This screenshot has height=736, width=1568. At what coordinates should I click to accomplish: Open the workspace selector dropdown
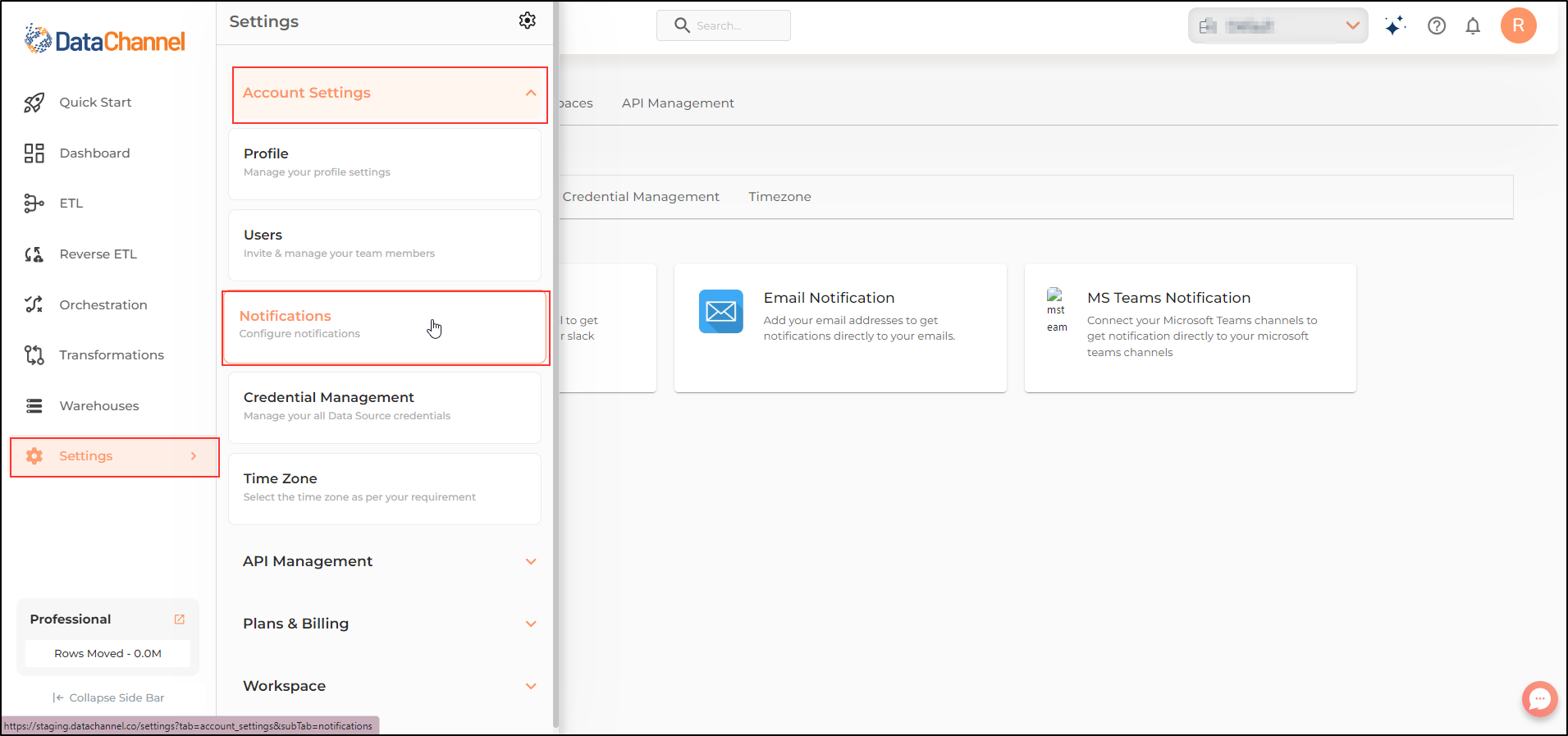pos(1278,25)
